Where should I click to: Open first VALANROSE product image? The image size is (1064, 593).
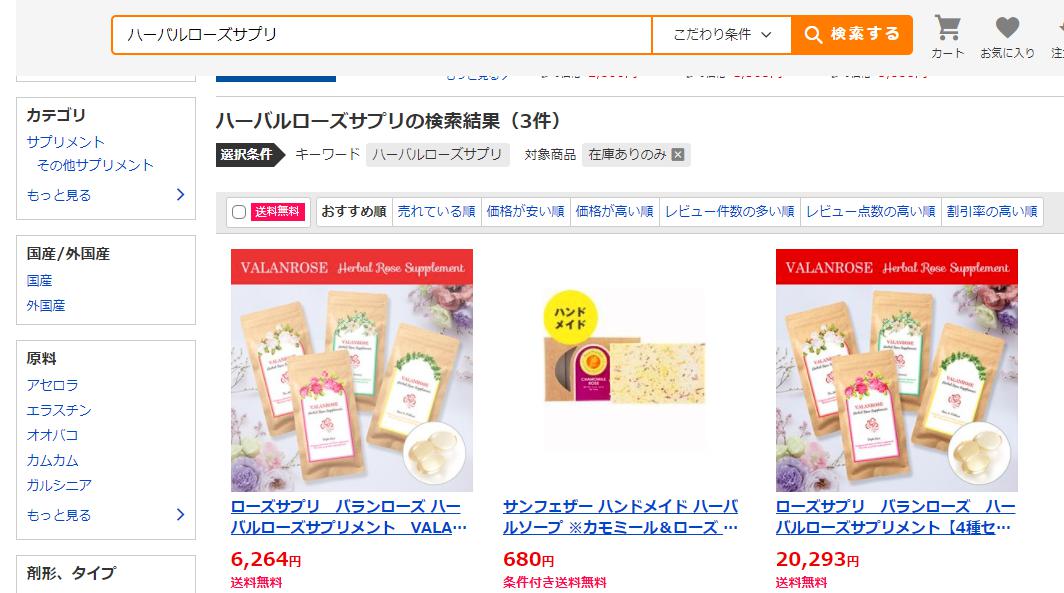352,370
